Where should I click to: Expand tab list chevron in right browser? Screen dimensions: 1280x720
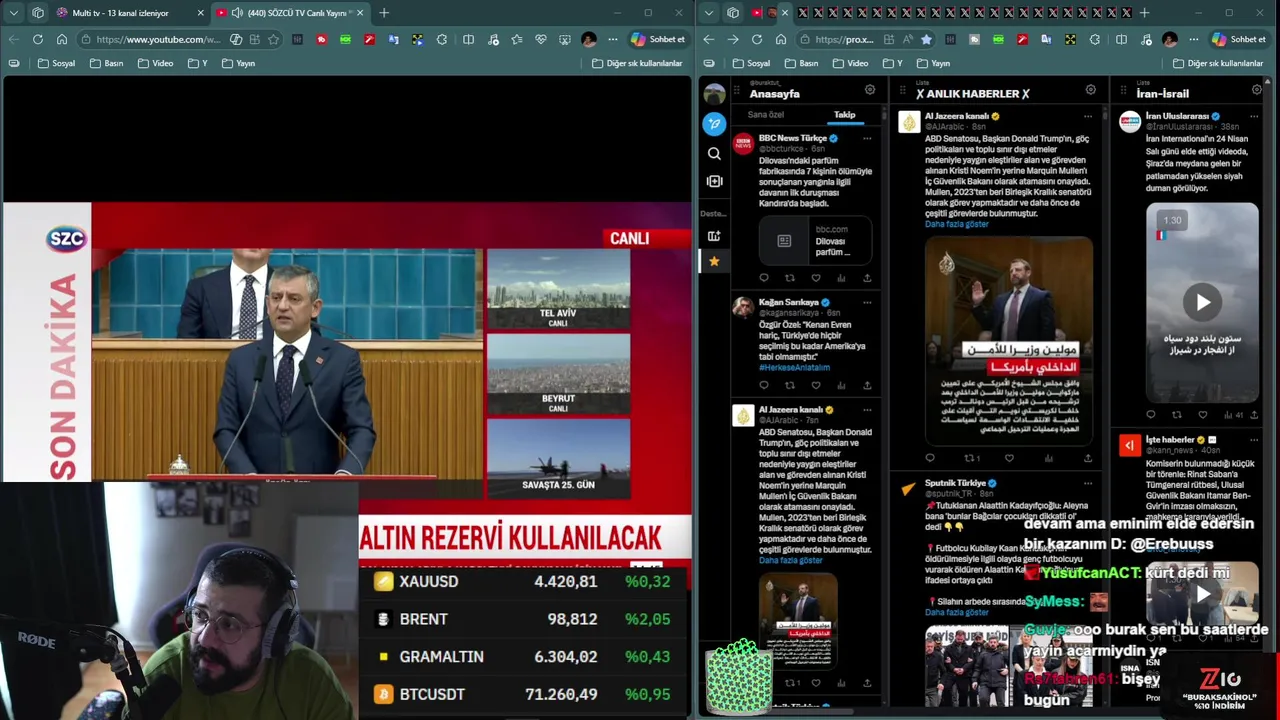[709, 13]
